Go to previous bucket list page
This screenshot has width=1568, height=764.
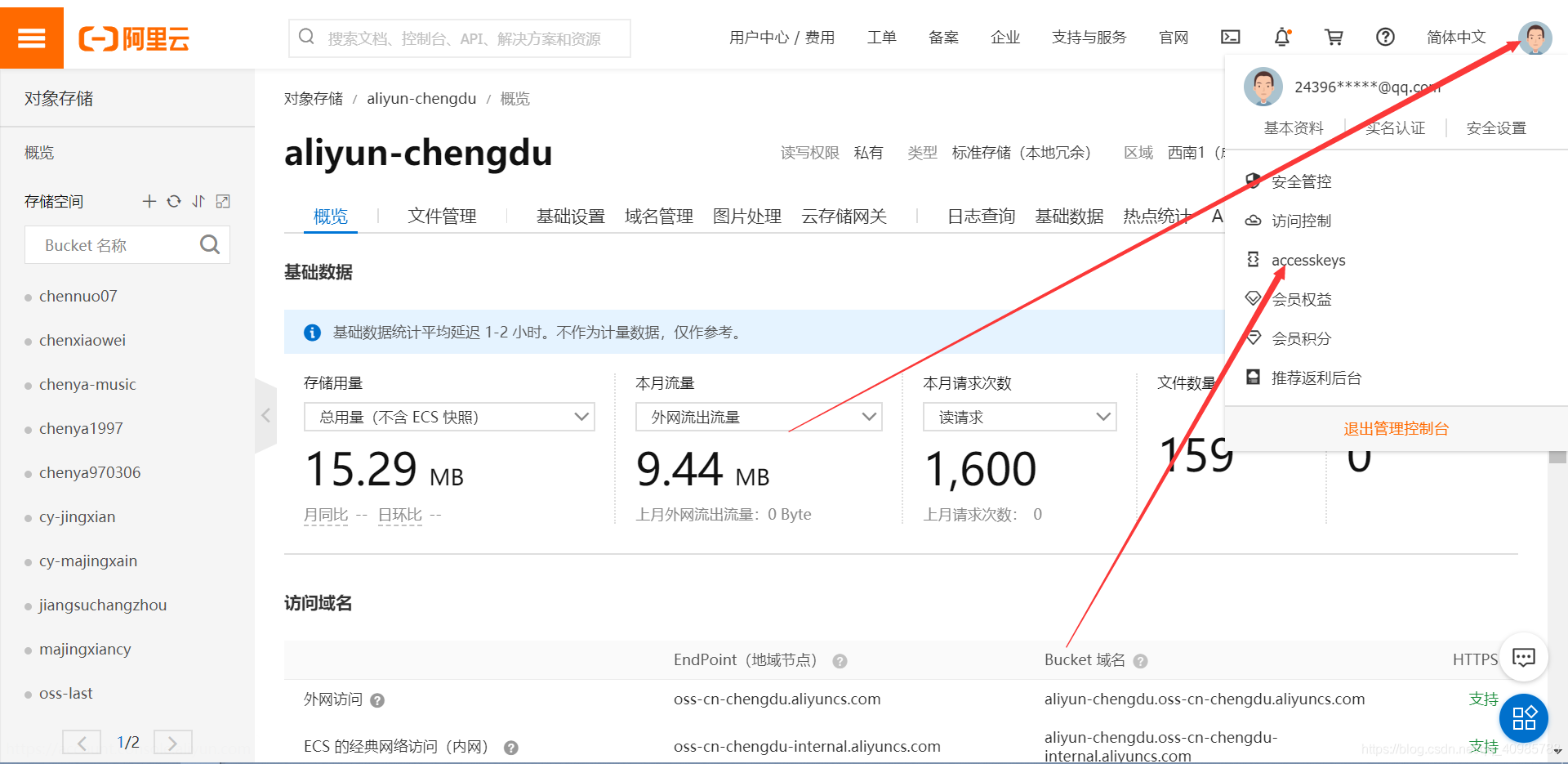[x=82, y=742]
